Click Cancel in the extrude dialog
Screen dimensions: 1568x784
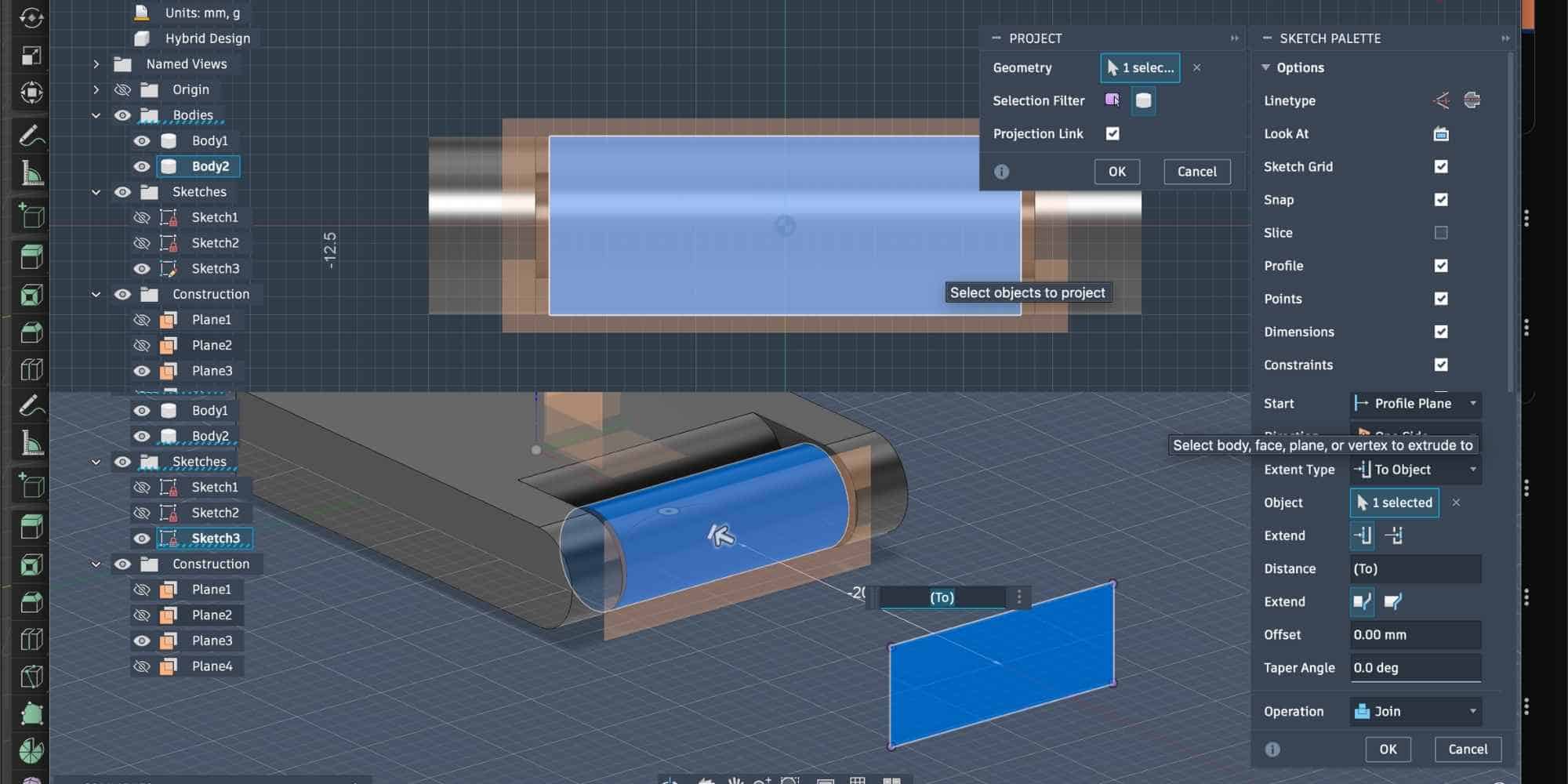(1468, 750)
